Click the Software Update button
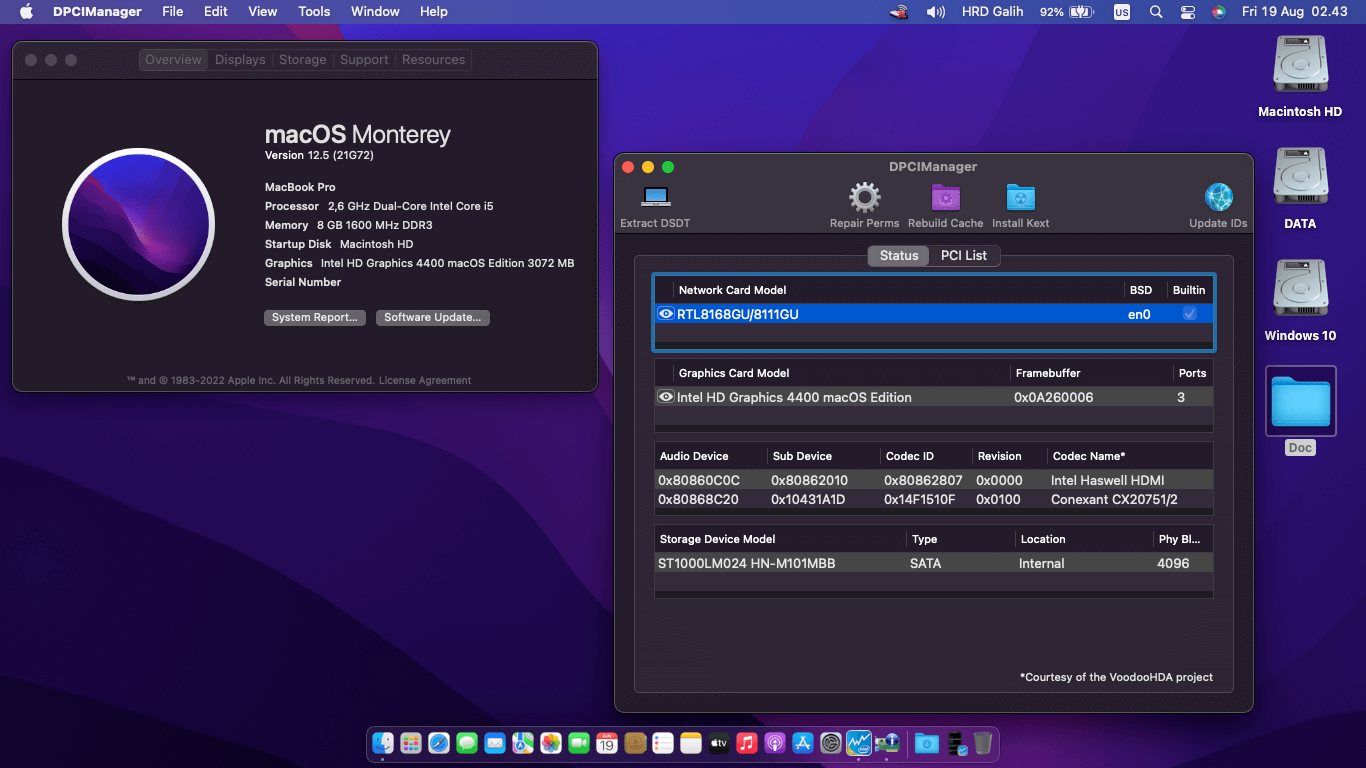 coord(433,317)
